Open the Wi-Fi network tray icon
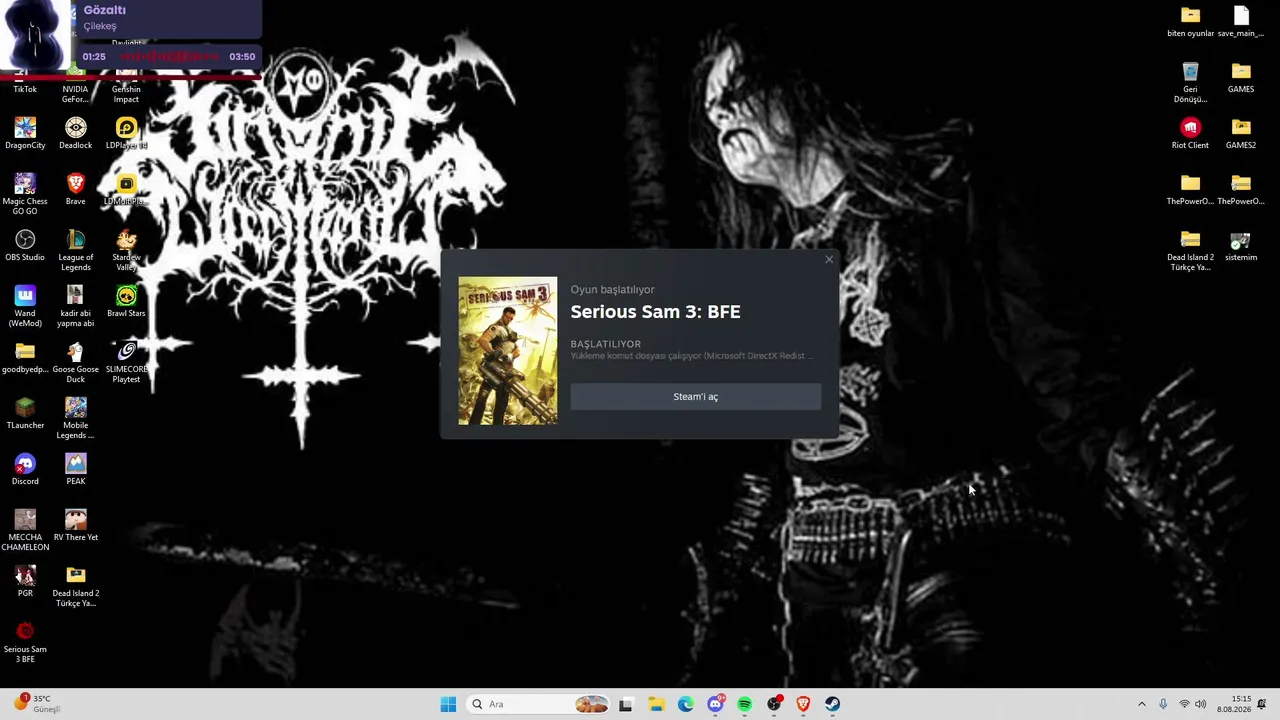This screenshot has width=1280, height=720. pos(1184,704)
